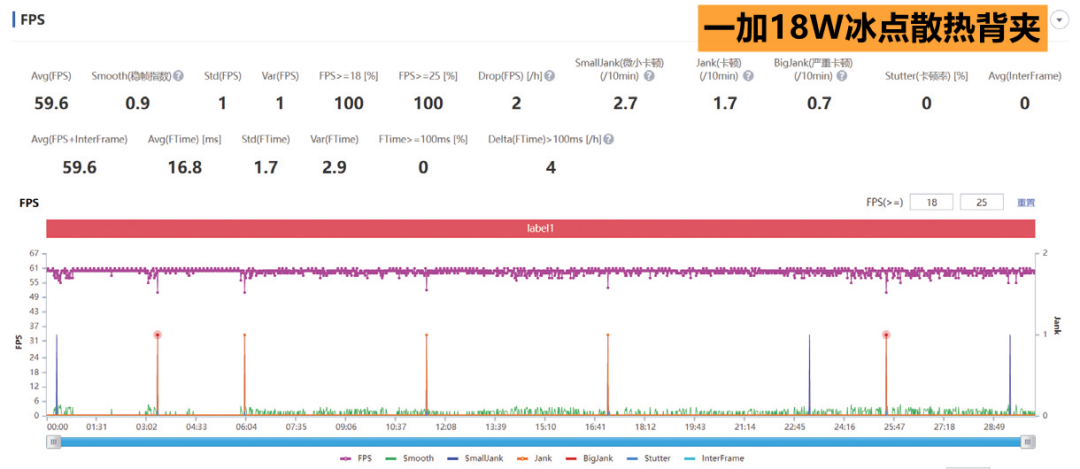Click help icon next to Drop(FPS) [/h]
1080x469 pixels.
[x=550, y=76]
